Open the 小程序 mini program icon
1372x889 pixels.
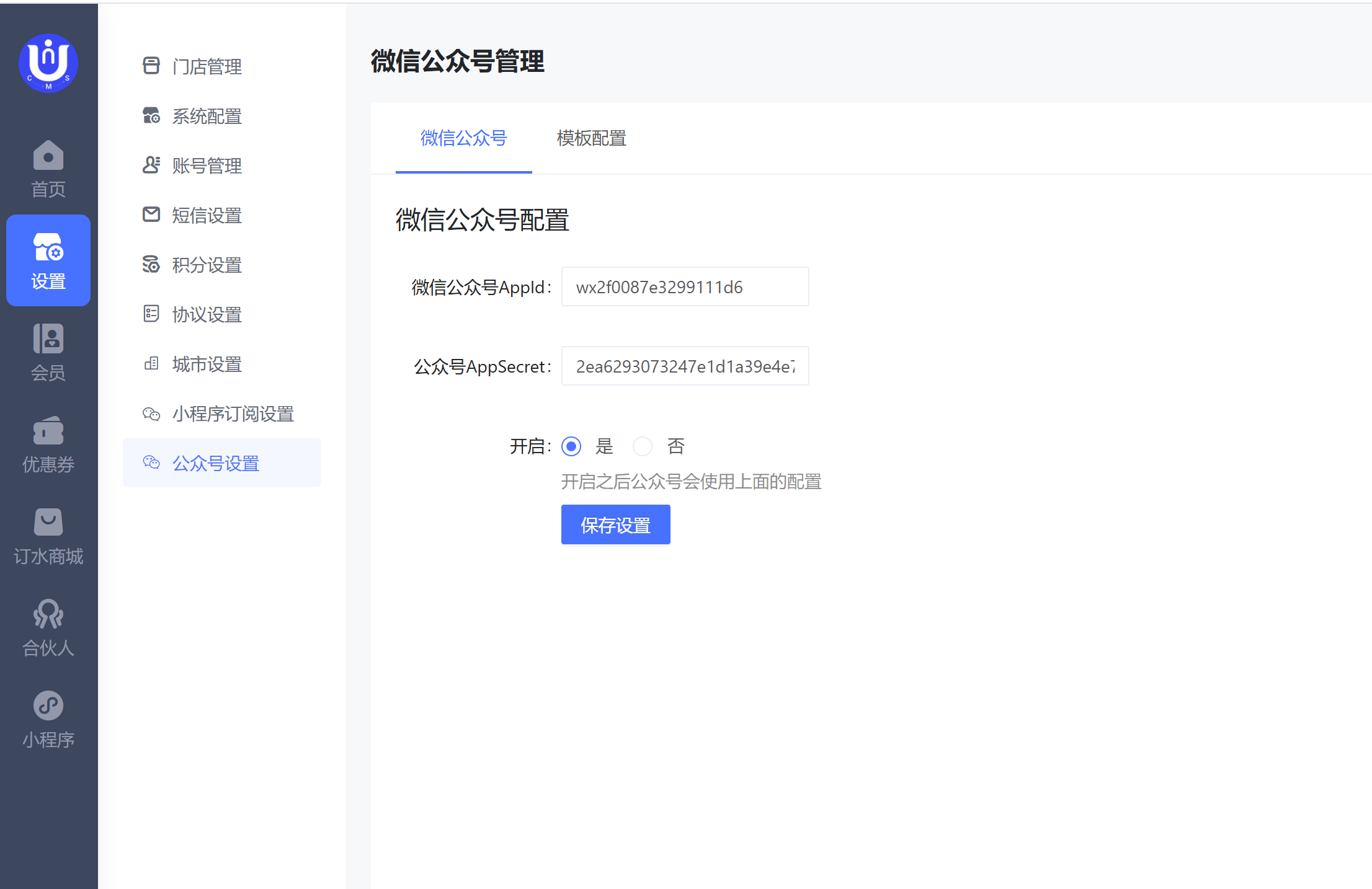pos(48,705)
